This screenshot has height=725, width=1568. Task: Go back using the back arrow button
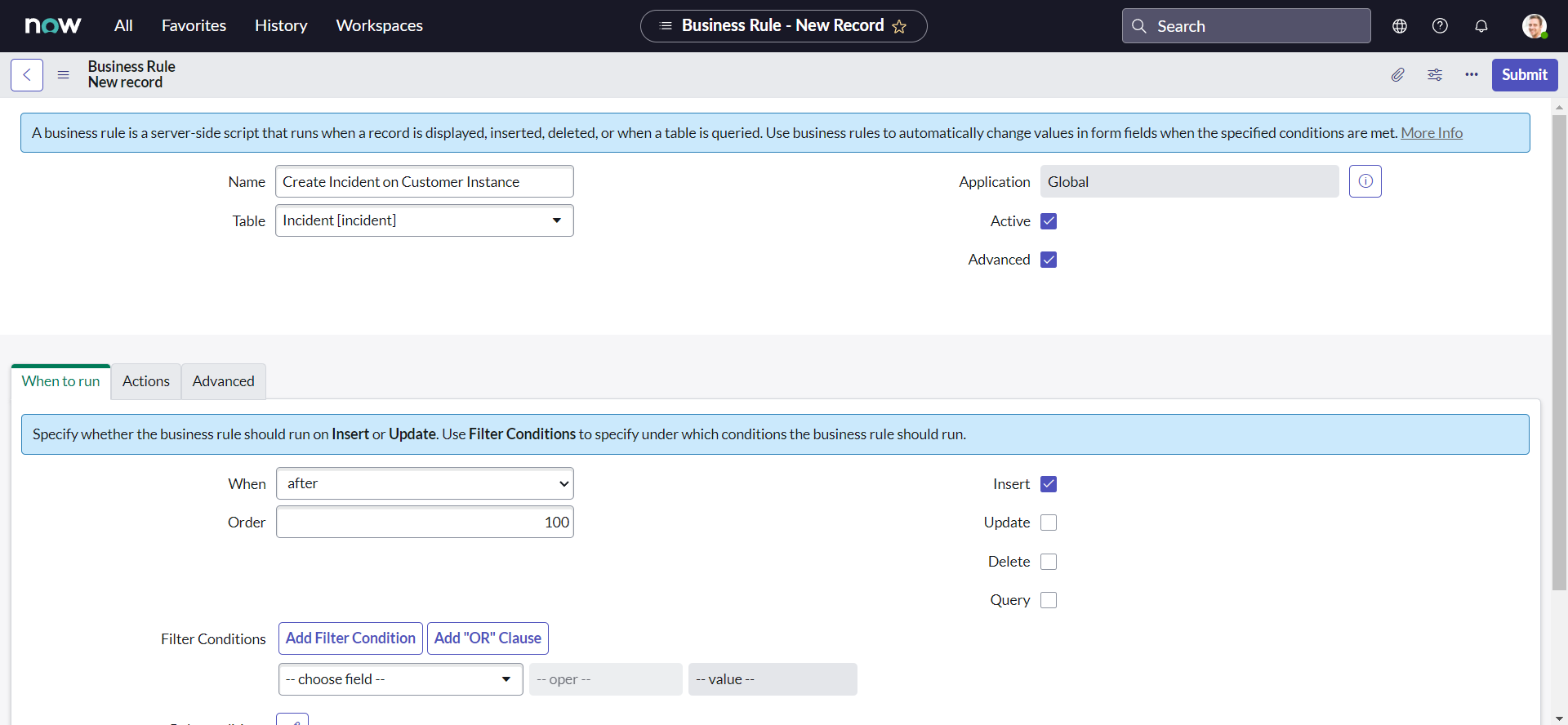[x=27, y=75]
